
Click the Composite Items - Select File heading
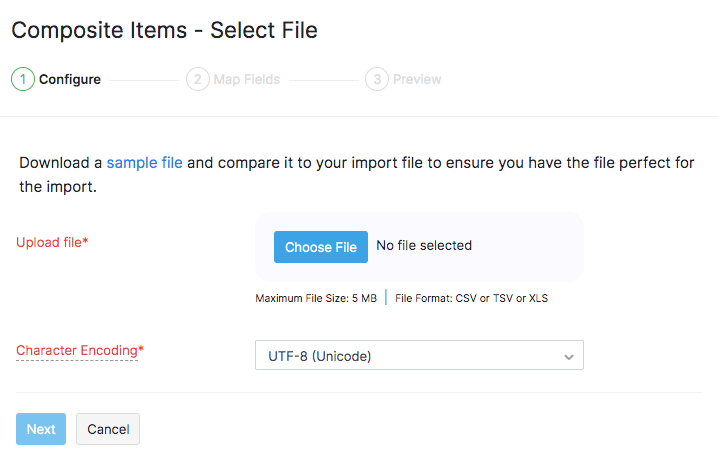pyautogui.click(x=164, y=30)
